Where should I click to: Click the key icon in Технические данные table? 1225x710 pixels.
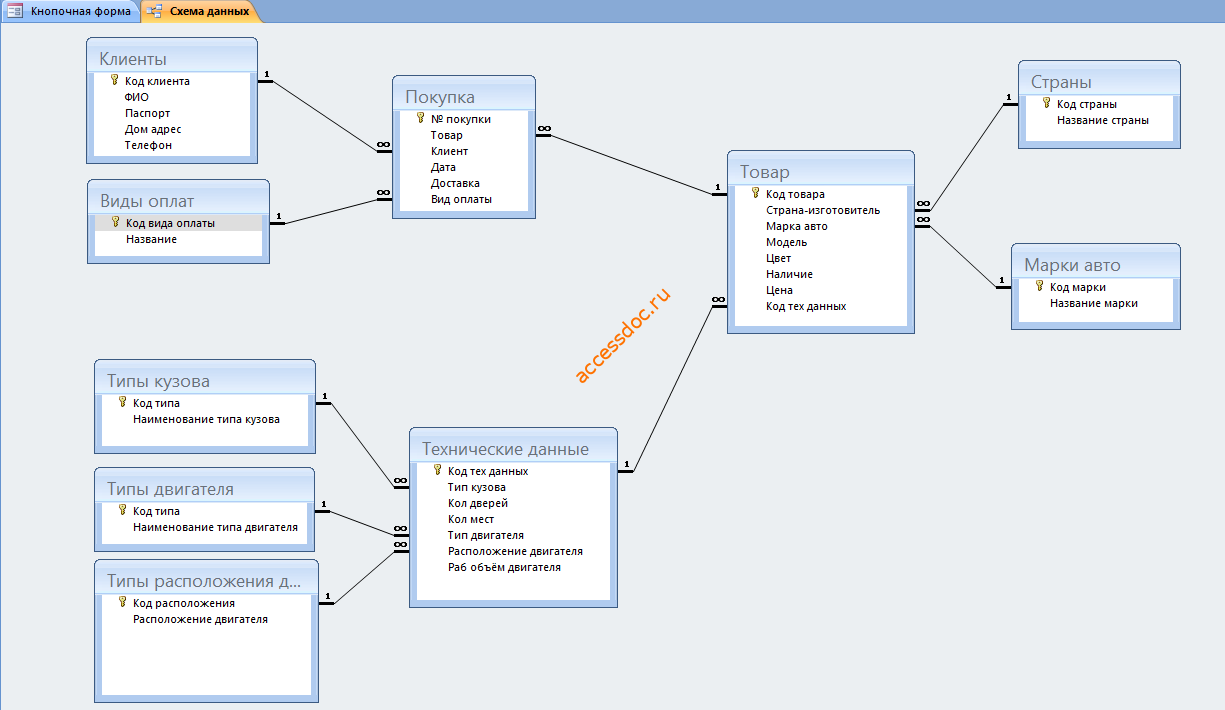[x=438, y=470]
